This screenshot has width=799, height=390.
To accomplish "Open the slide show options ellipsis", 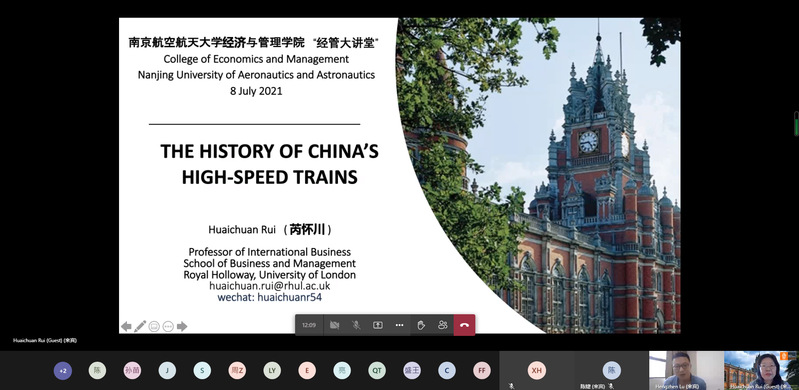I will click(168, 326).
